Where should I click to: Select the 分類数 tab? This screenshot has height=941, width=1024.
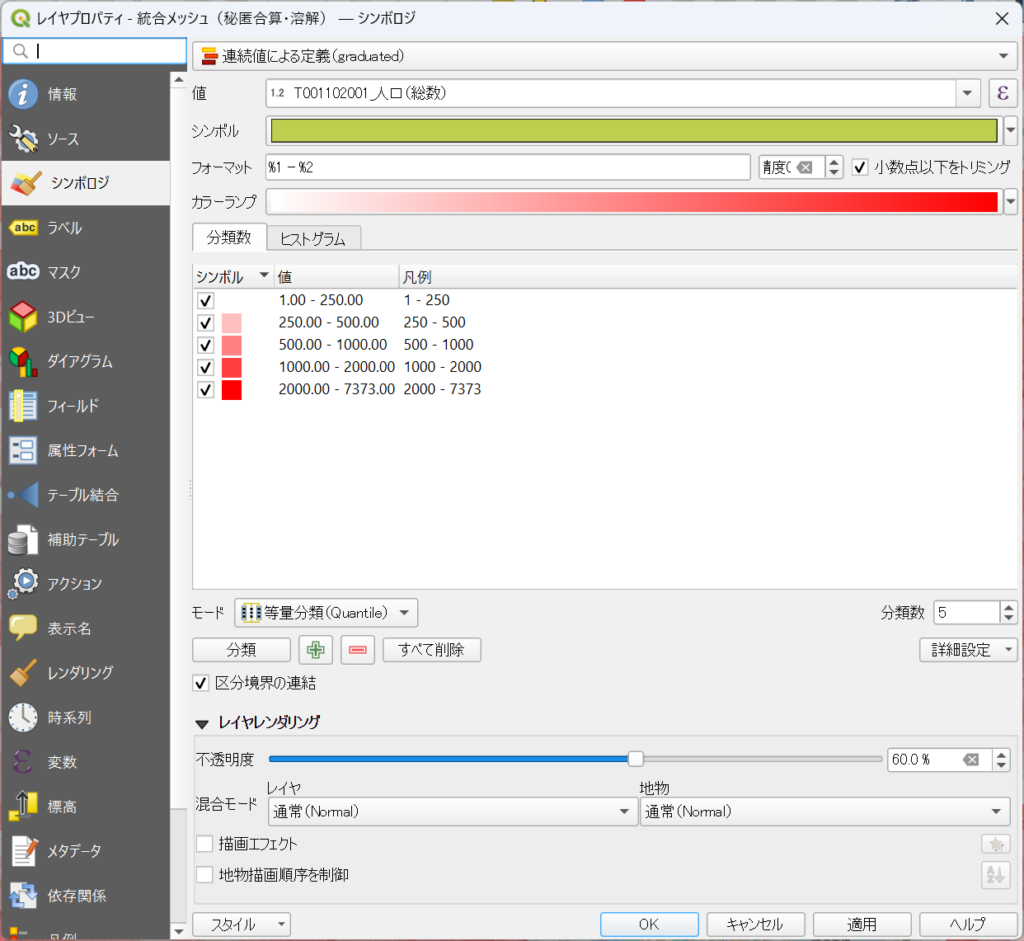click(x=229, y=238)
